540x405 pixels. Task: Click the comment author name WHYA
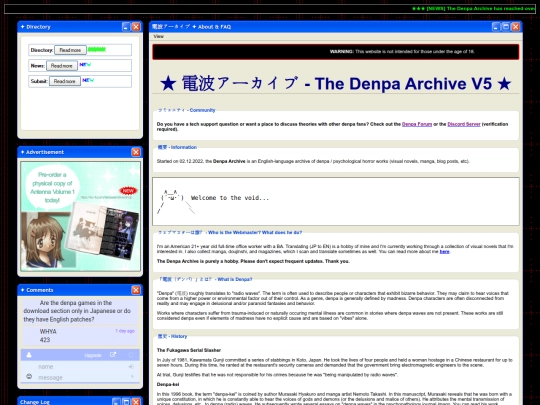coord(48,331)
